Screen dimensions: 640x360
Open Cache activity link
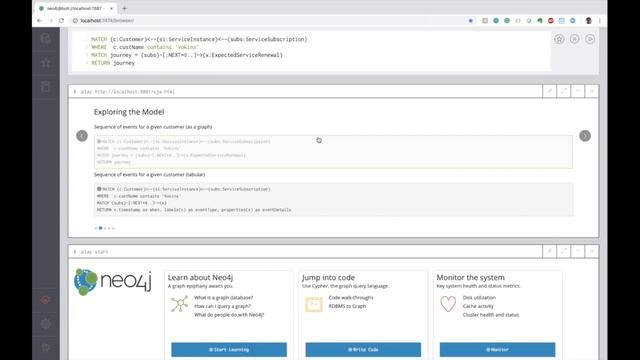478,306
